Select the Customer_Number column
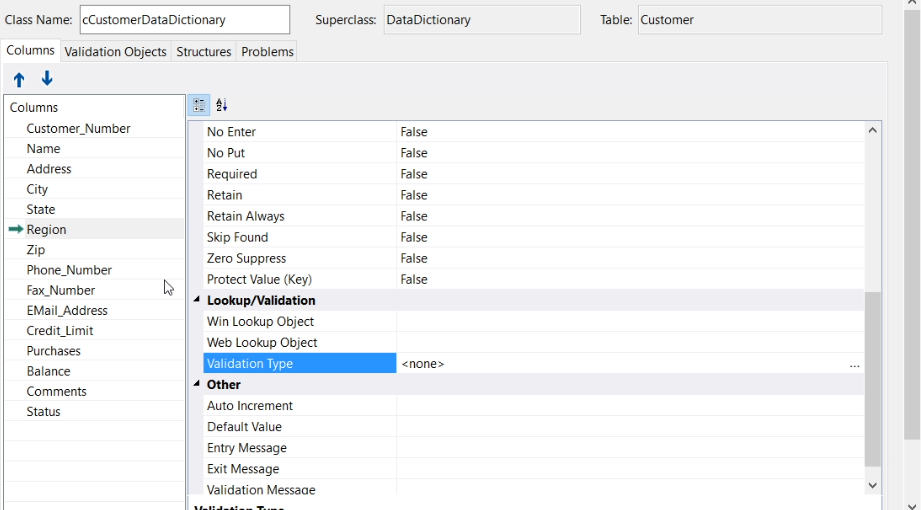The image size is (921, 510). 78,128
